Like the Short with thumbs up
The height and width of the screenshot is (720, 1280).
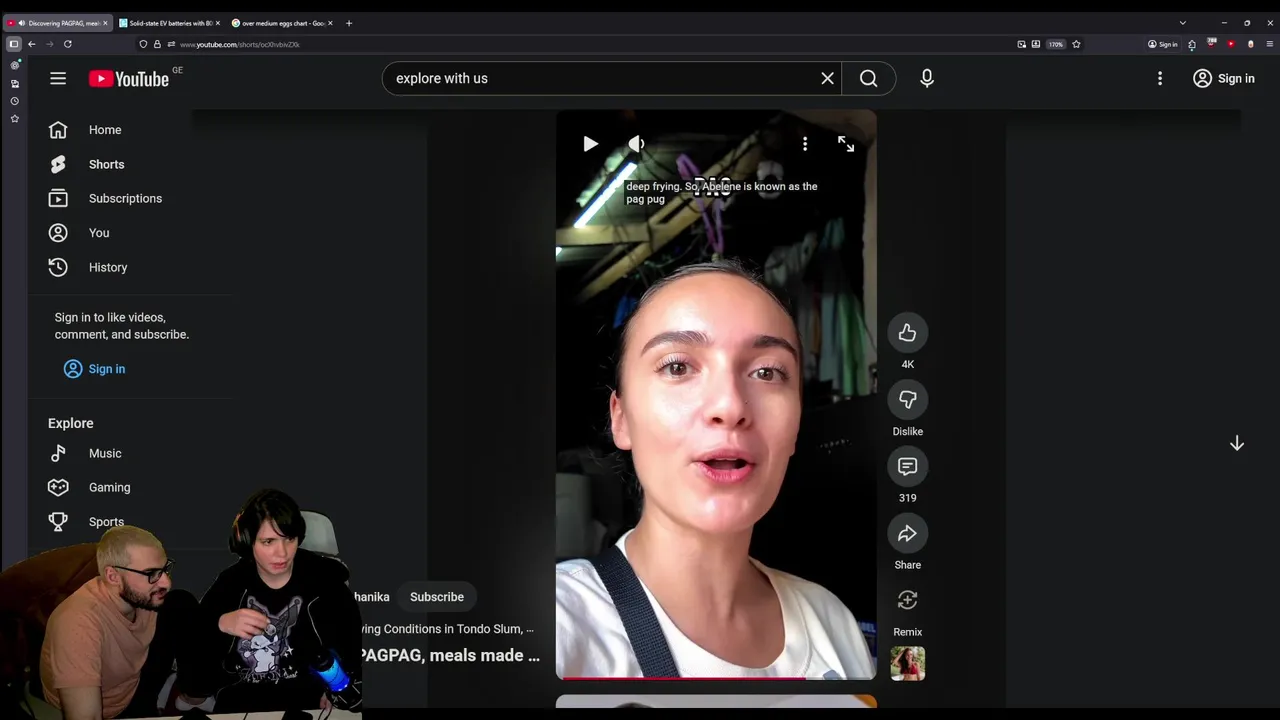907,333
